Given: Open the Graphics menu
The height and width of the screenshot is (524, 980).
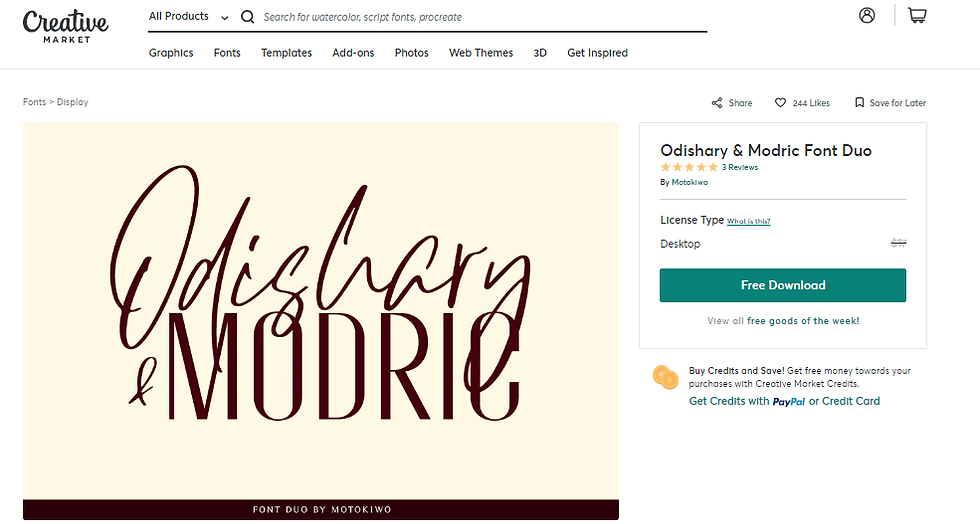Looking at the screenshot, I should 171,53.
